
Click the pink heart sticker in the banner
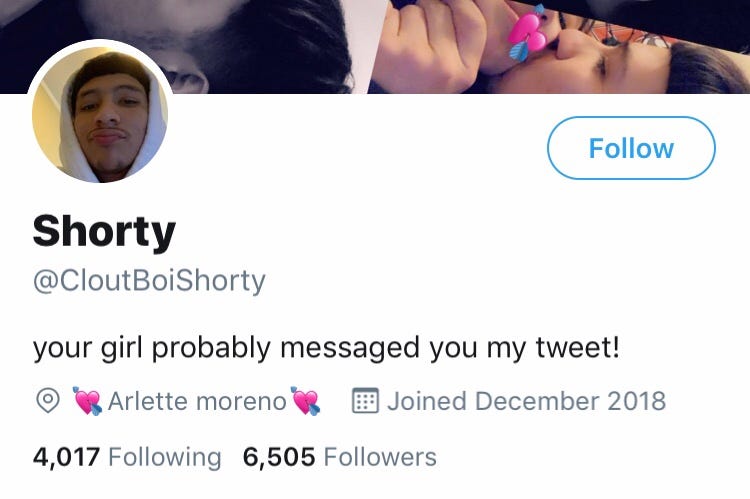click(527, 33)
